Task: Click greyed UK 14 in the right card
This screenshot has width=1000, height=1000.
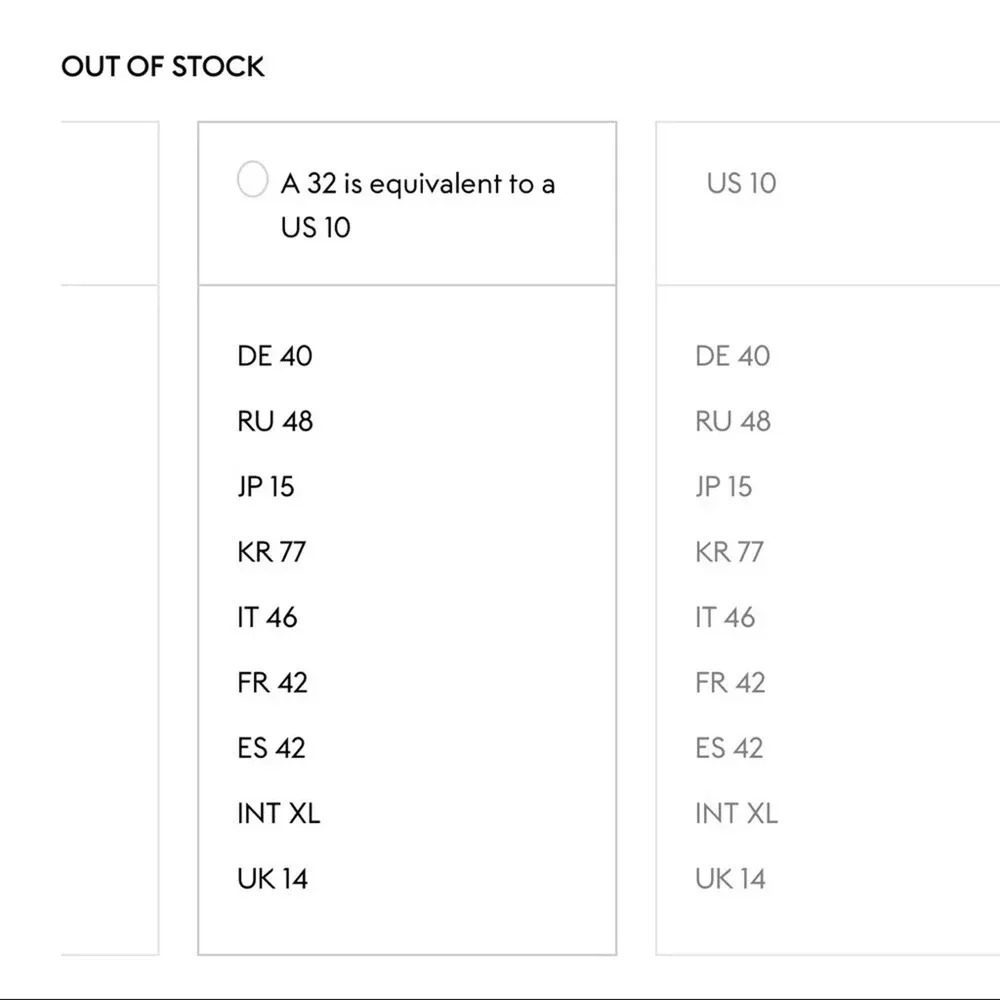Action: (x=730, y=879)
